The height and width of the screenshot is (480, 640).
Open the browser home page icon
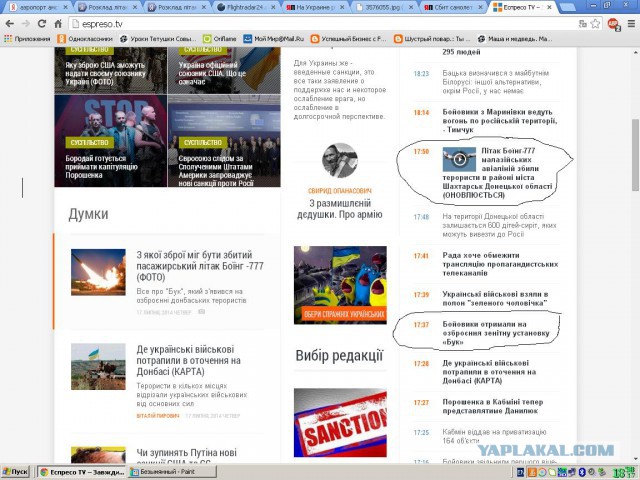coord(58,24)
